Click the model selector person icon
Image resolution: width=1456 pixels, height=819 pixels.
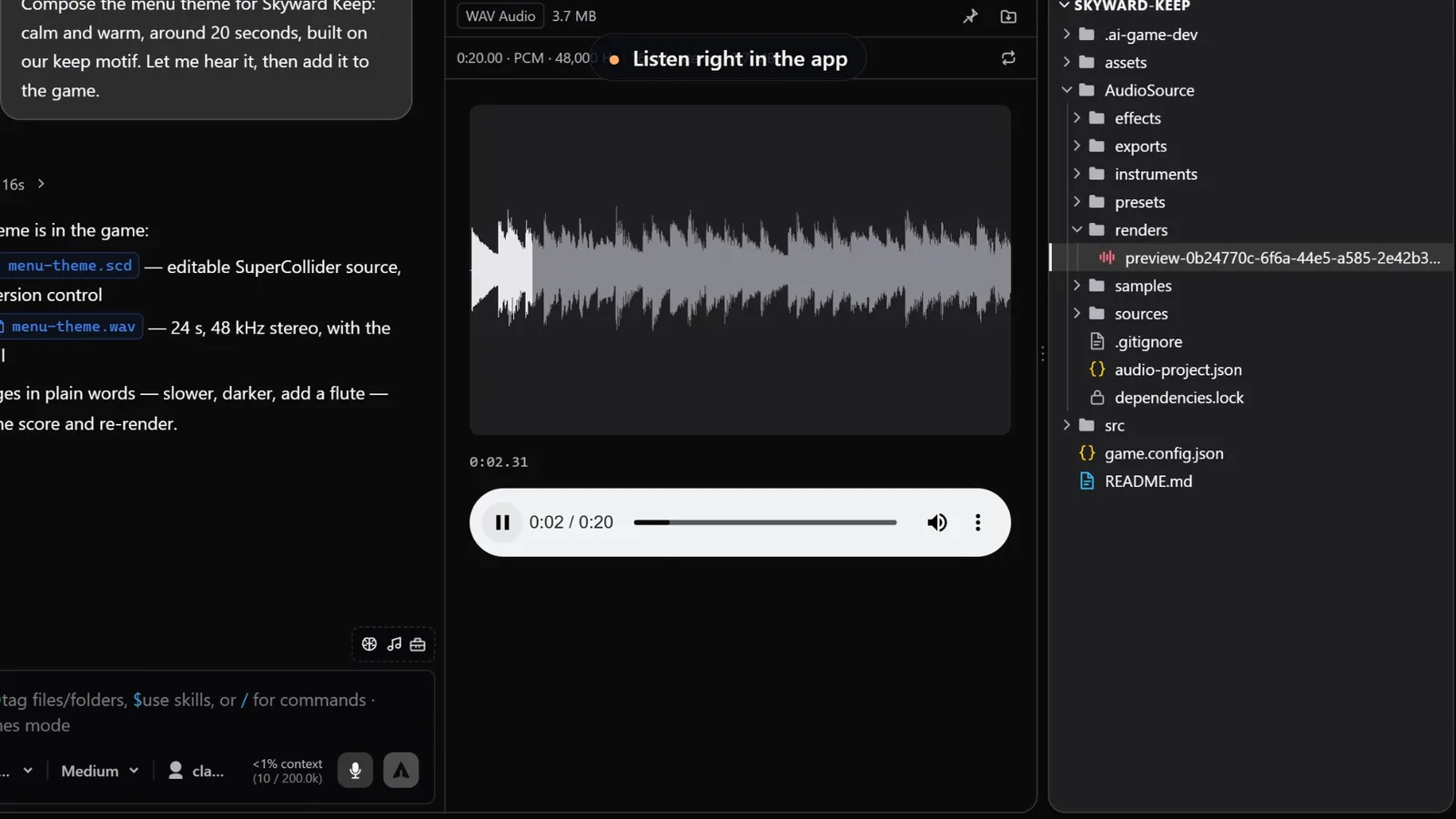(x=176, y=771)
